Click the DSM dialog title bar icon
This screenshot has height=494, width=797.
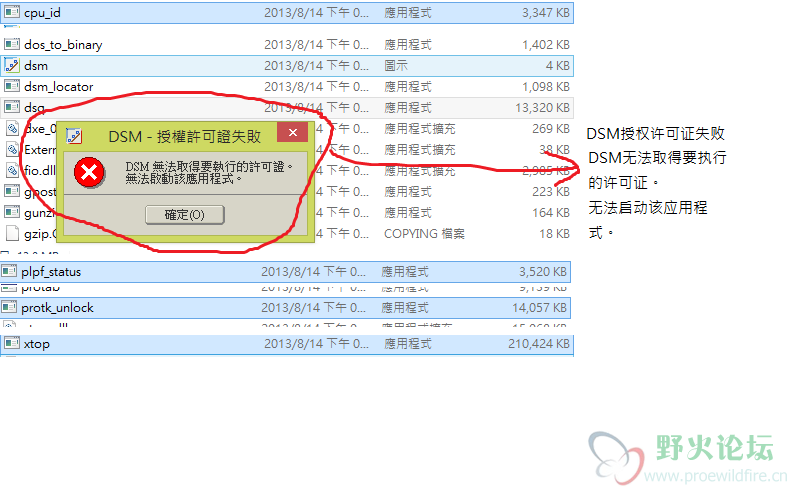[x=74, y=136]
